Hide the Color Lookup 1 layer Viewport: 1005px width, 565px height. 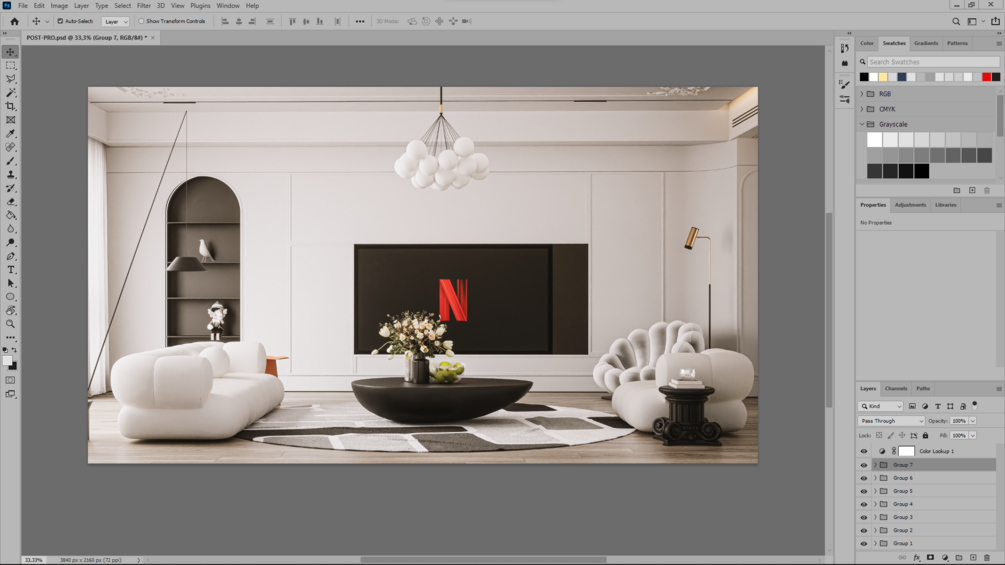tap(863, 451)
